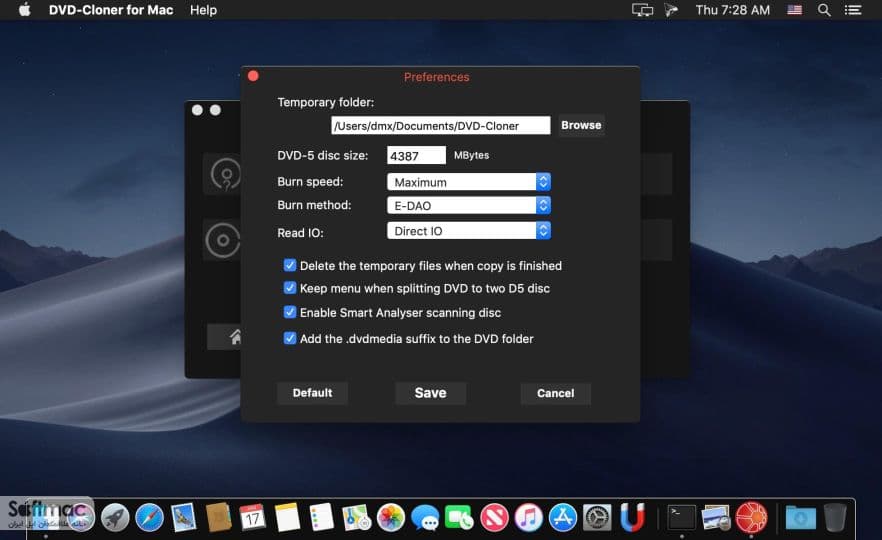Click the DVD-5 disc size field
The width and height of the screenshot is (882, 540).
(x=416, y=156)
